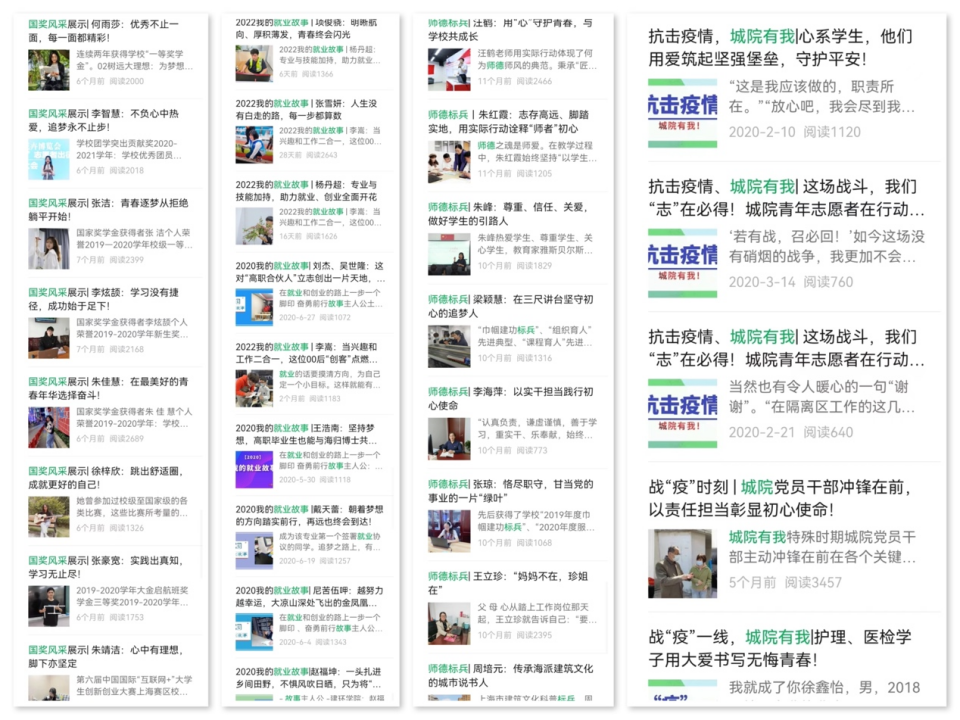Tap the 抗击疫情 thumbnail dated 2020-3-14
The image size is (960, 720).
click(x=683, y=263)
